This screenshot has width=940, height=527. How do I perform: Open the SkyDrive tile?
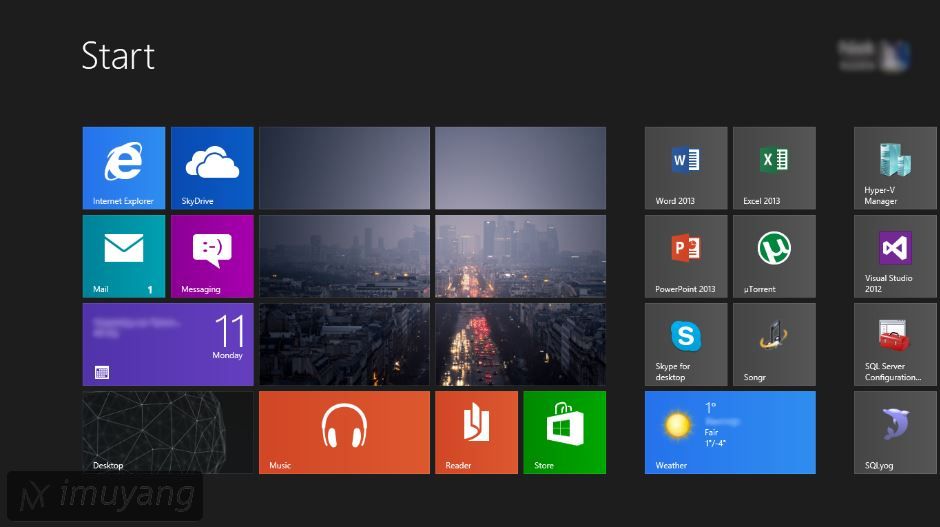(x=212, y=168)
